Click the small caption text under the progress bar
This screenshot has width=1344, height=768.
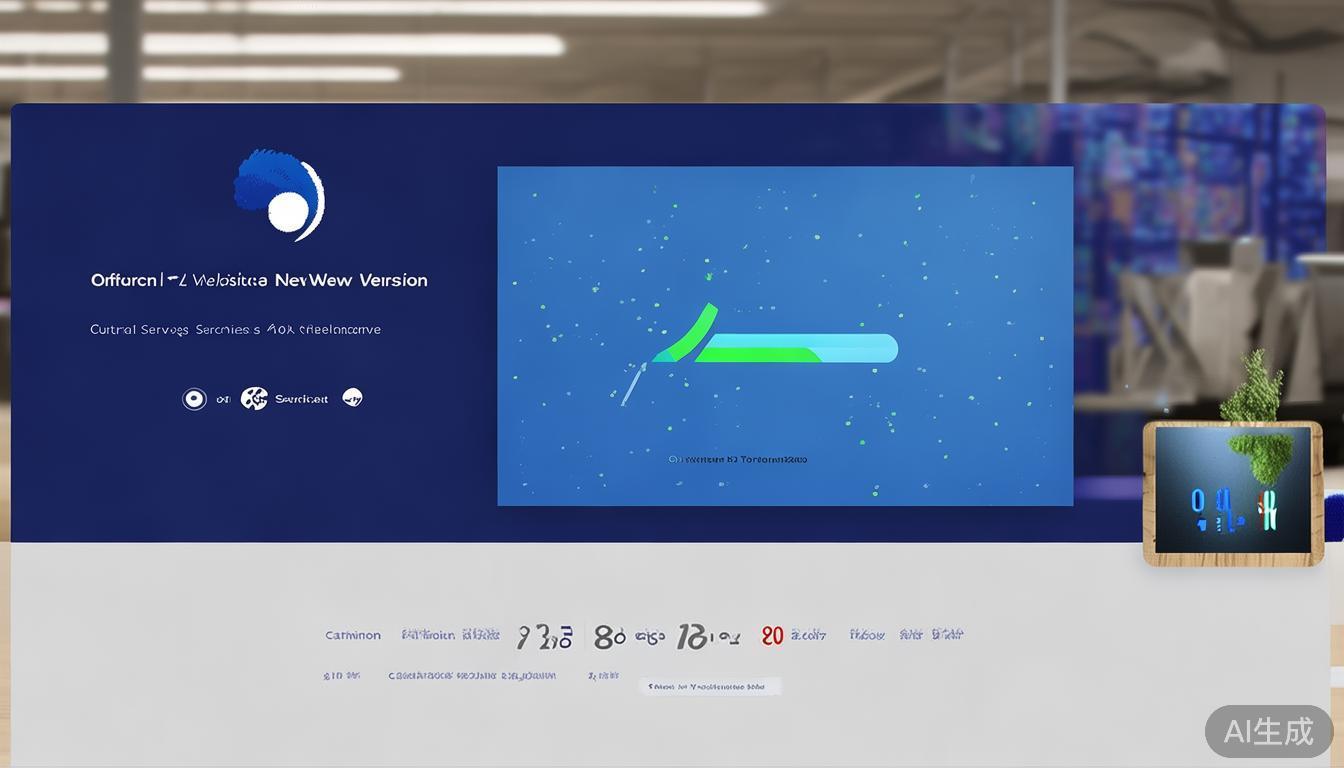click(737, 460)
